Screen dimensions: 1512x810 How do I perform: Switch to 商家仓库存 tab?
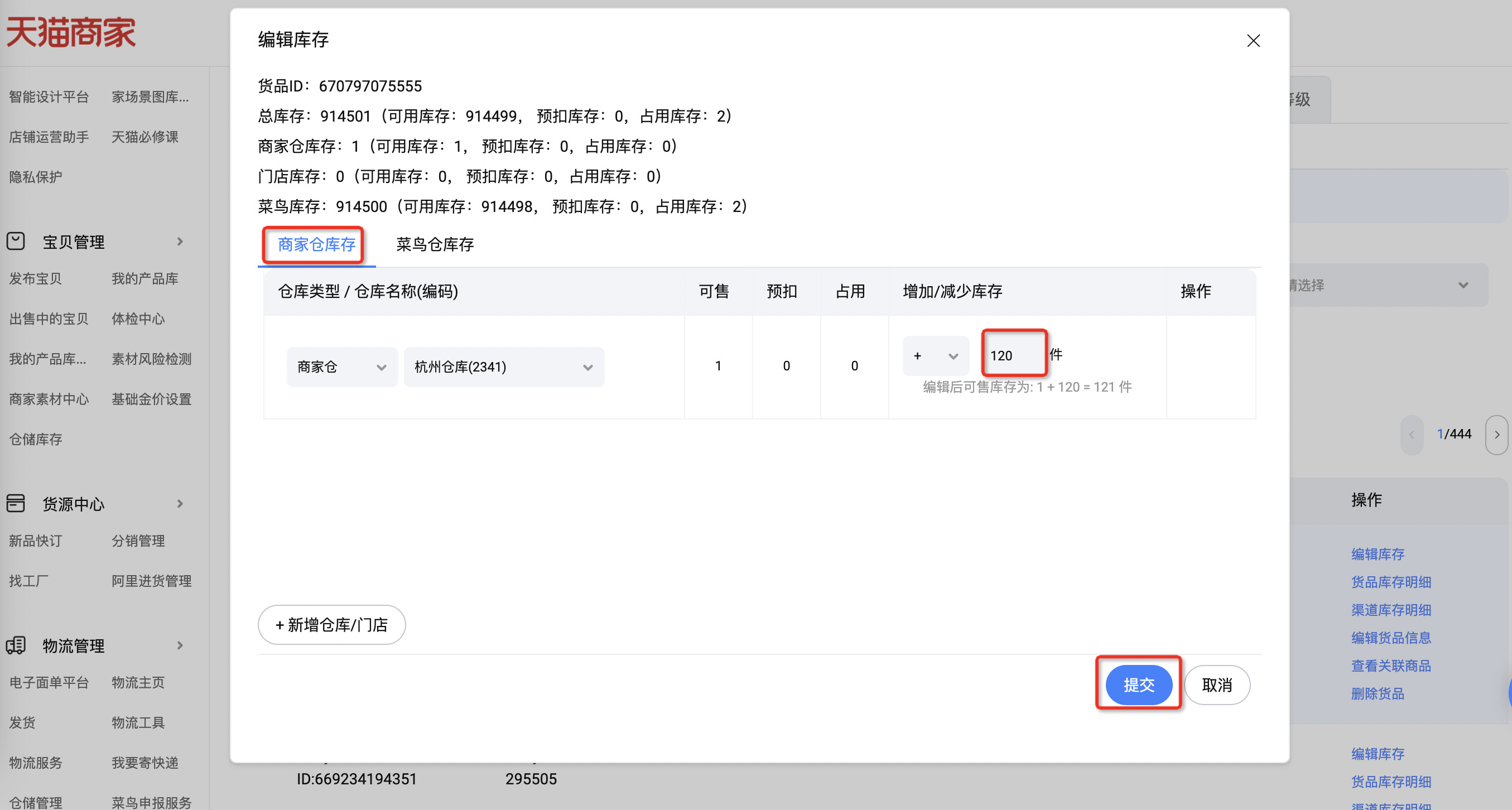click(316, 244)
